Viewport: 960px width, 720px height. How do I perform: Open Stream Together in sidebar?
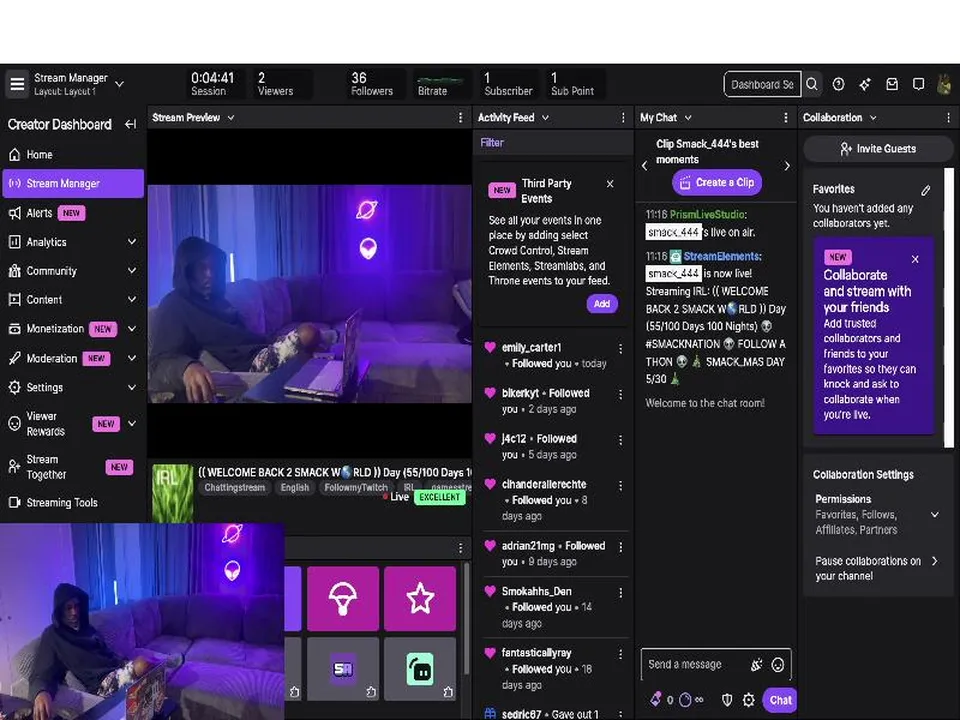73,467
